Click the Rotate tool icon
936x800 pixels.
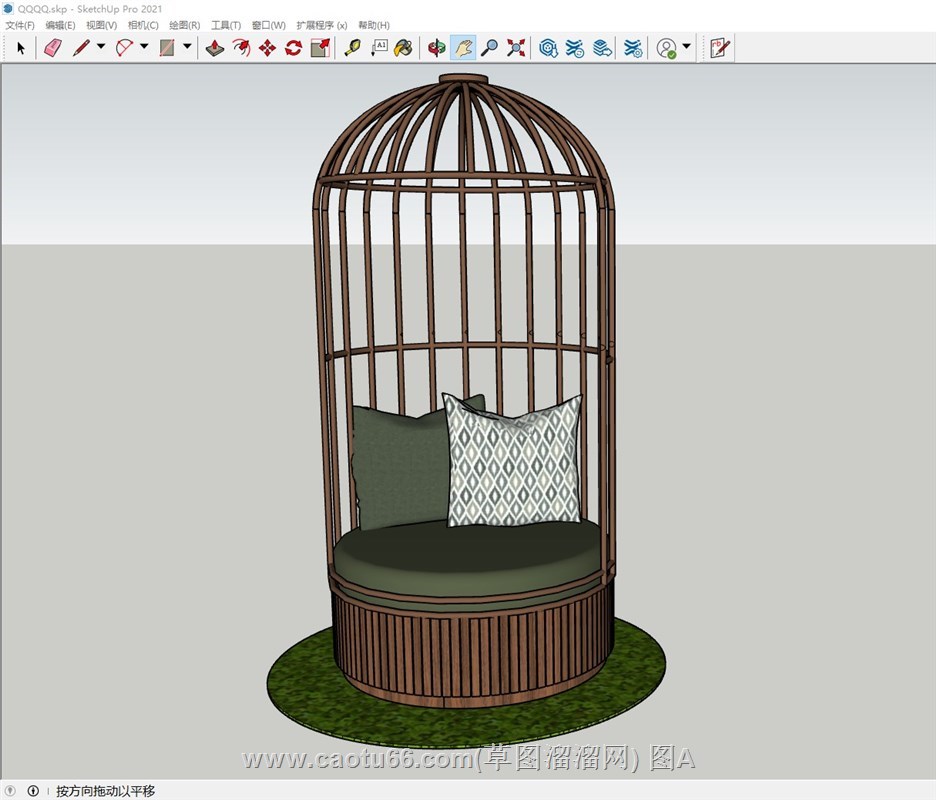[293, 47]
